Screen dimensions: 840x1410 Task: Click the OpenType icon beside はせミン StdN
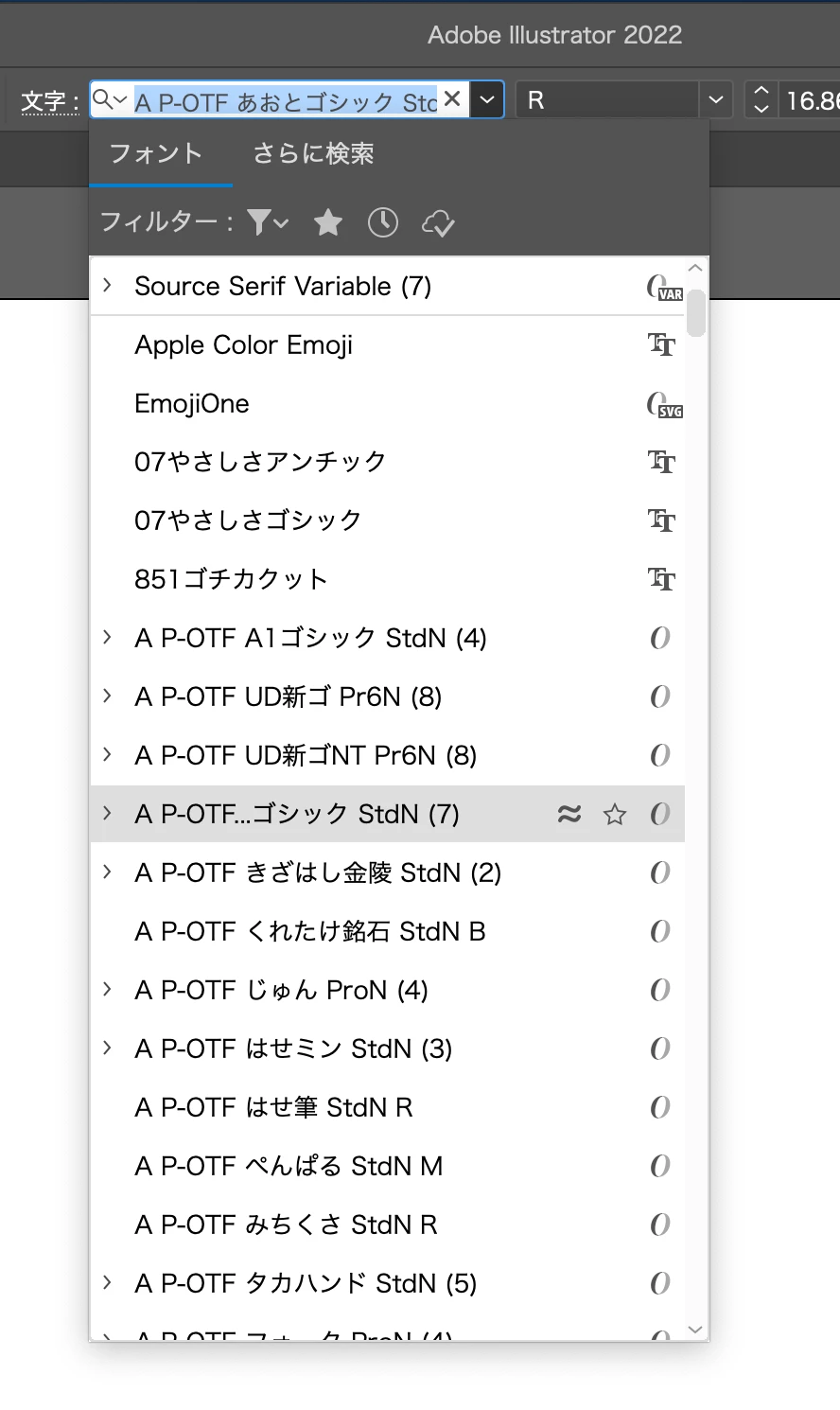[660, 1049]
